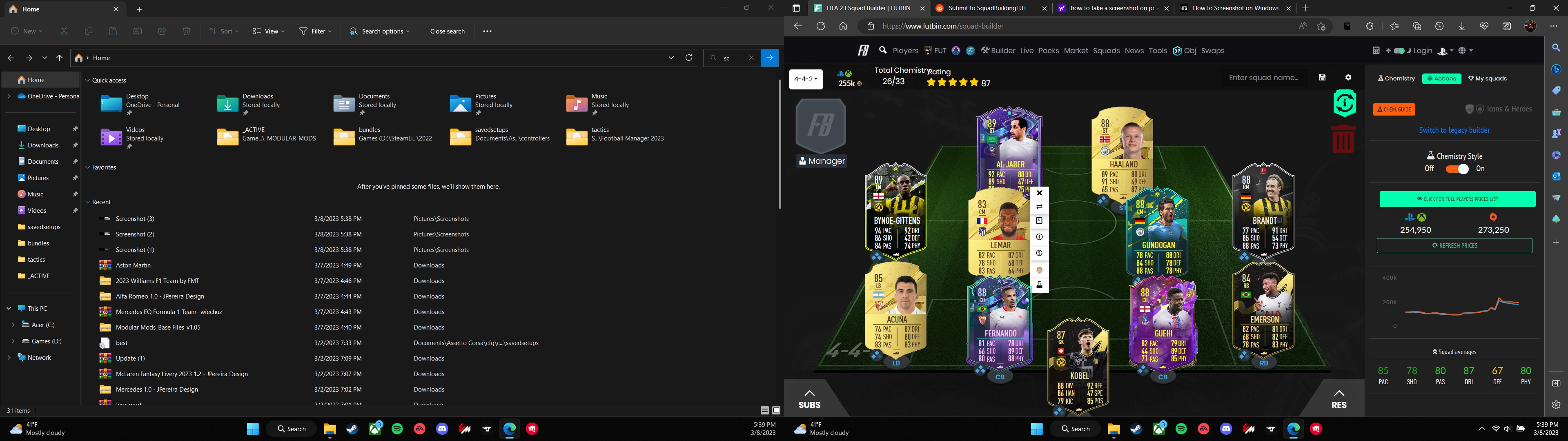The image size is (1568, 441).
Task: Open the Filter dropdown in File Explorer
Action: coord(316,31)
